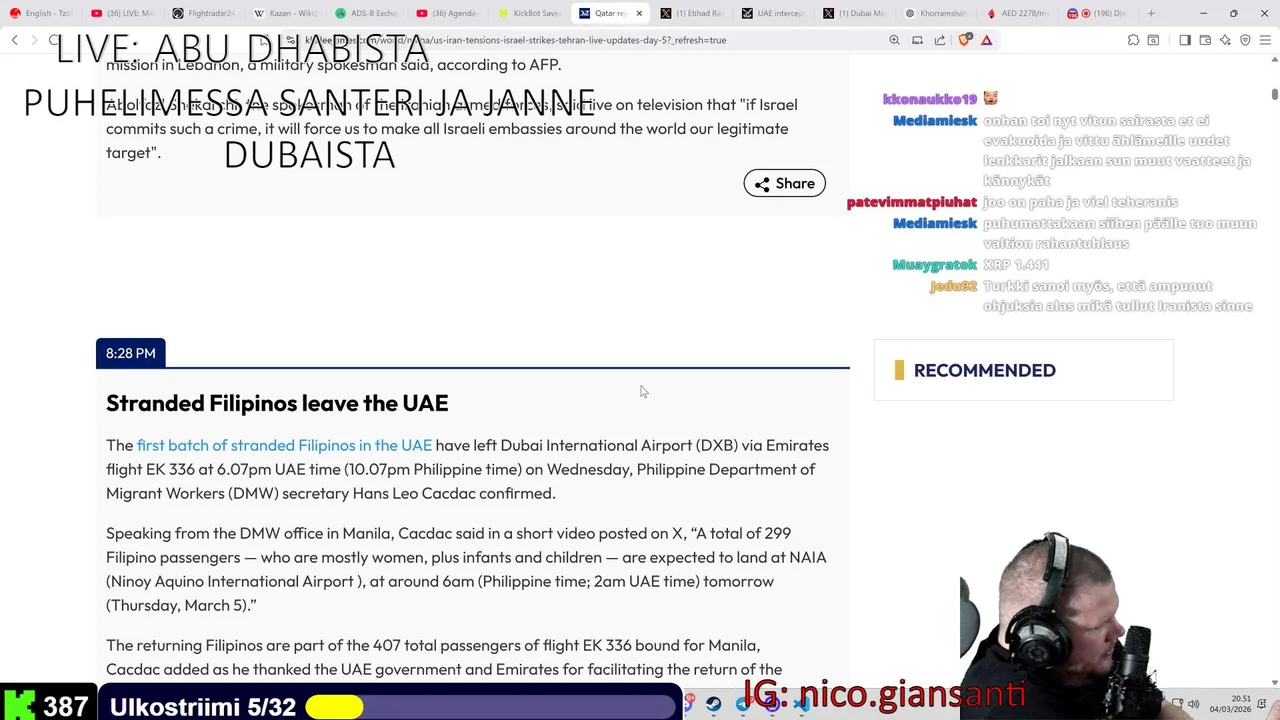This screenshot has width=1280, height=720.
Task: Switch to the (196) Discord tab
Action: click(x=1098, y=13)
